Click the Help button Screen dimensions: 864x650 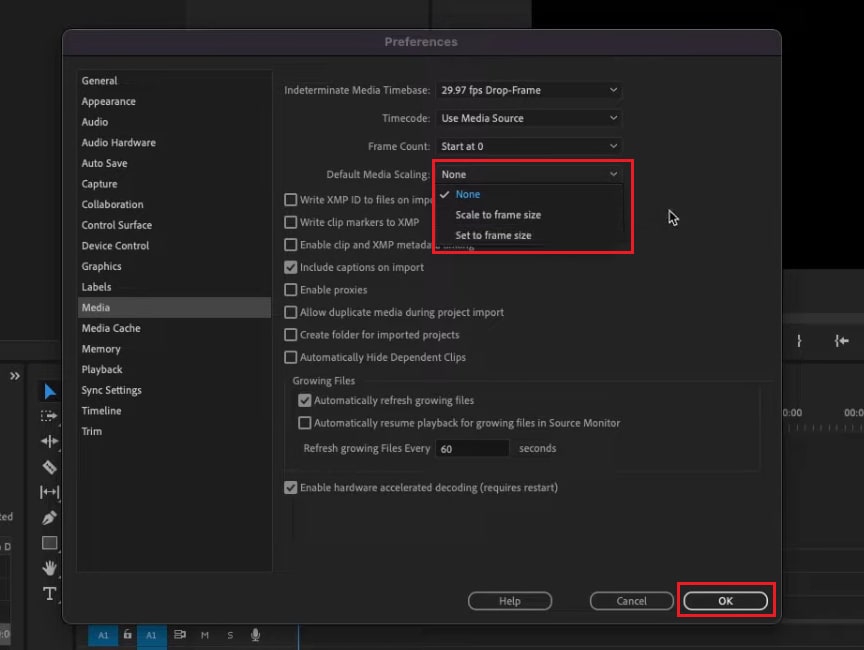point(509,601)
